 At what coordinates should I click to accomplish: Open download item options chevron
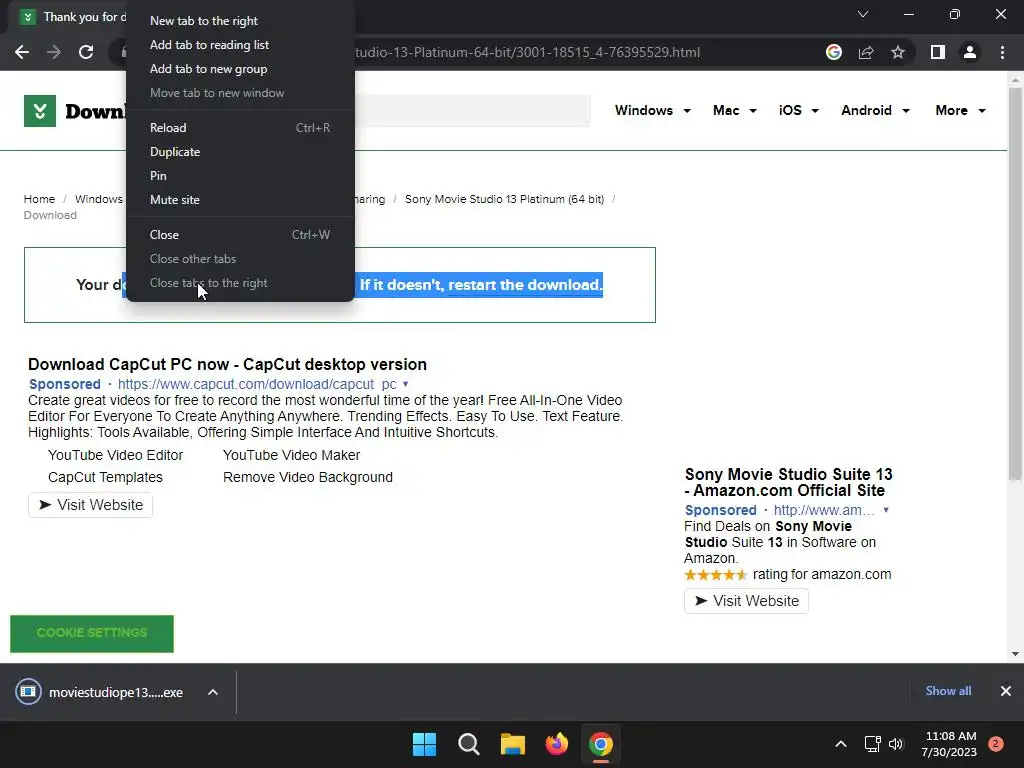213,692
